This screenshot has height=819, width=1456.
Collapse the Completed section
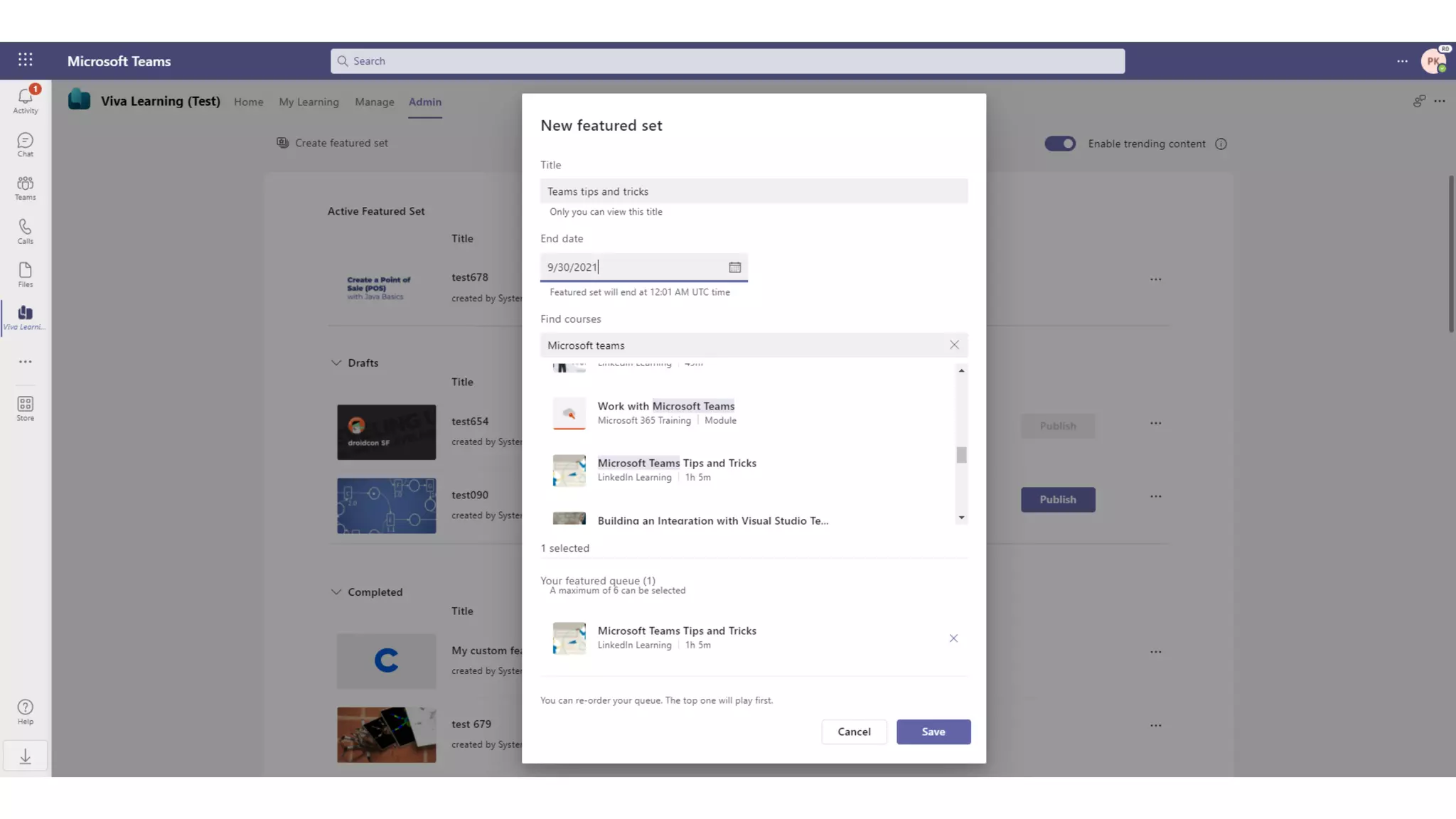point(336,592)
